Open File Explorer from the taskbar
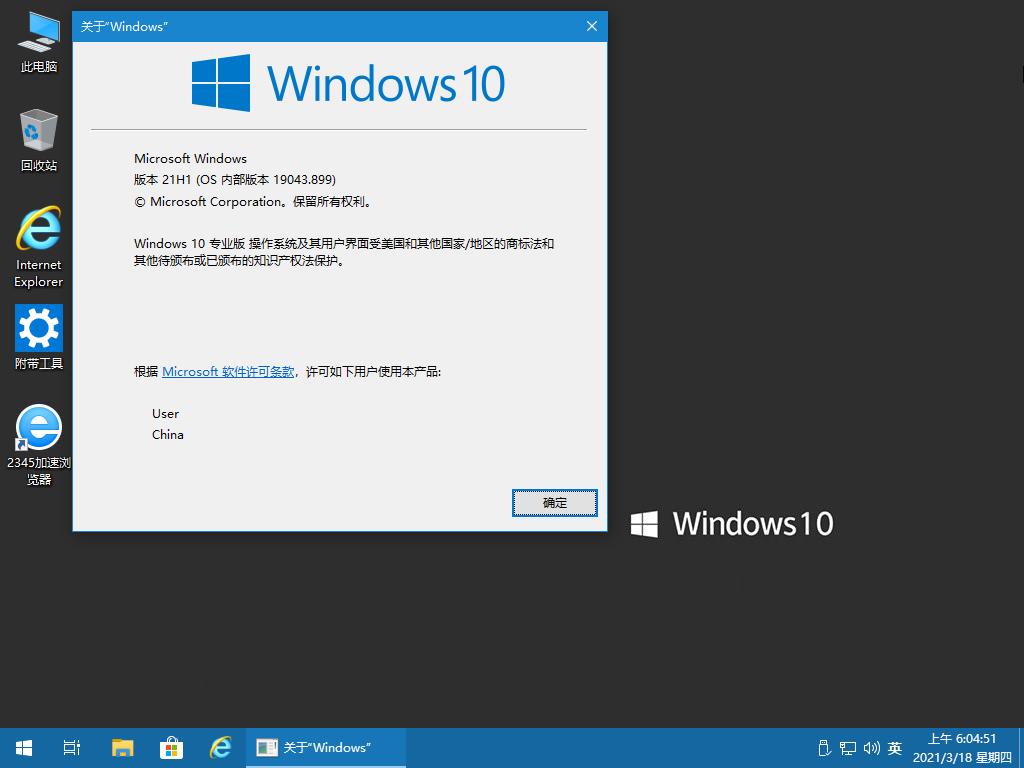The width and height of the screenshot is (1024, 768). point(122,748)
